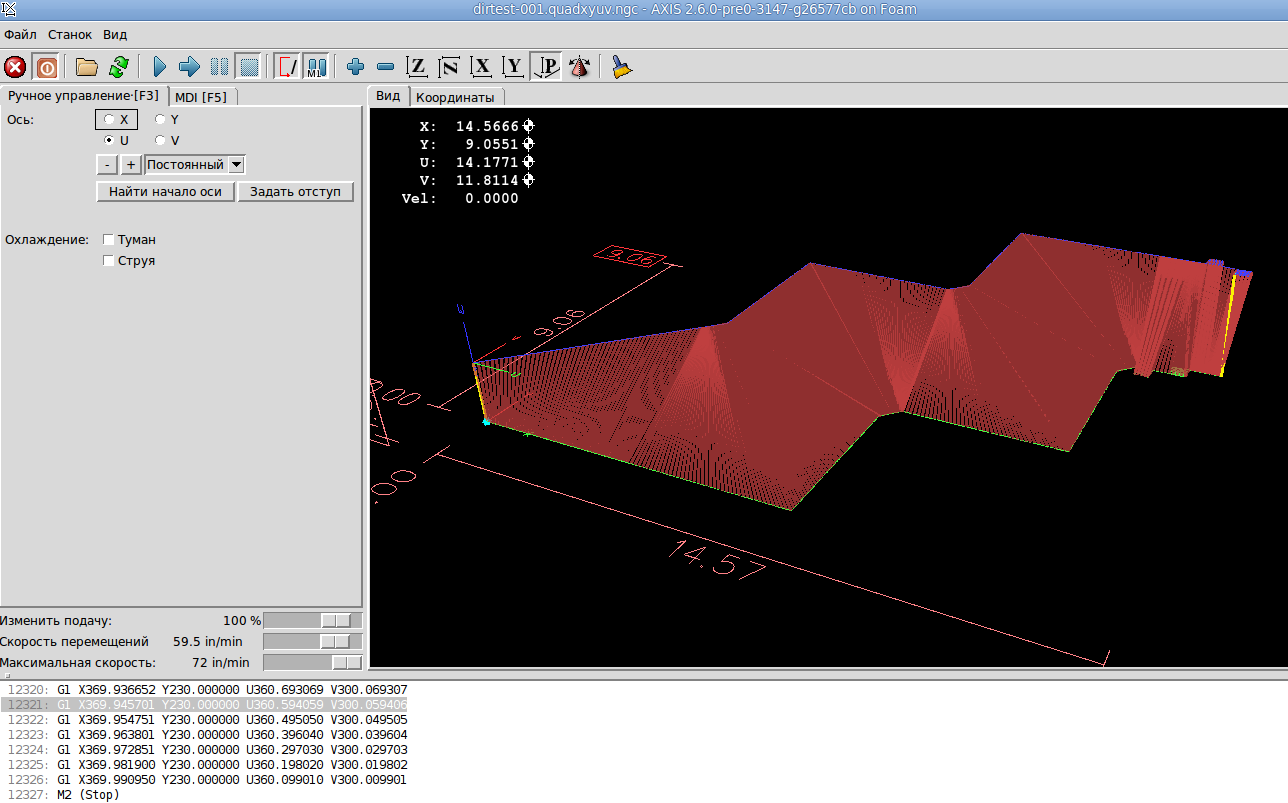Image resolution: width=1288 pixels, height=803 pixels.
Task: Reload the current file
Action: tap(118, 67)
